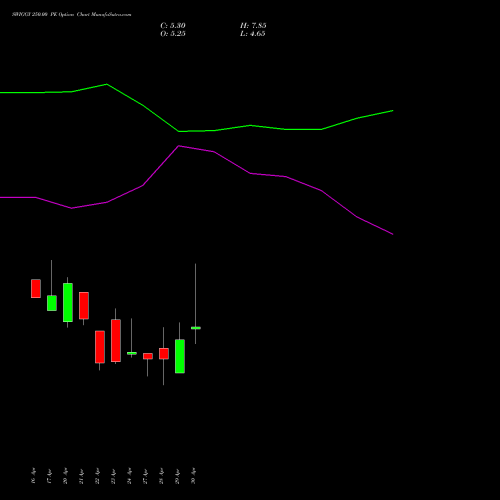Click the 30 Apr date label
Viewport: 500px width, 500px height.
(193, 476)
